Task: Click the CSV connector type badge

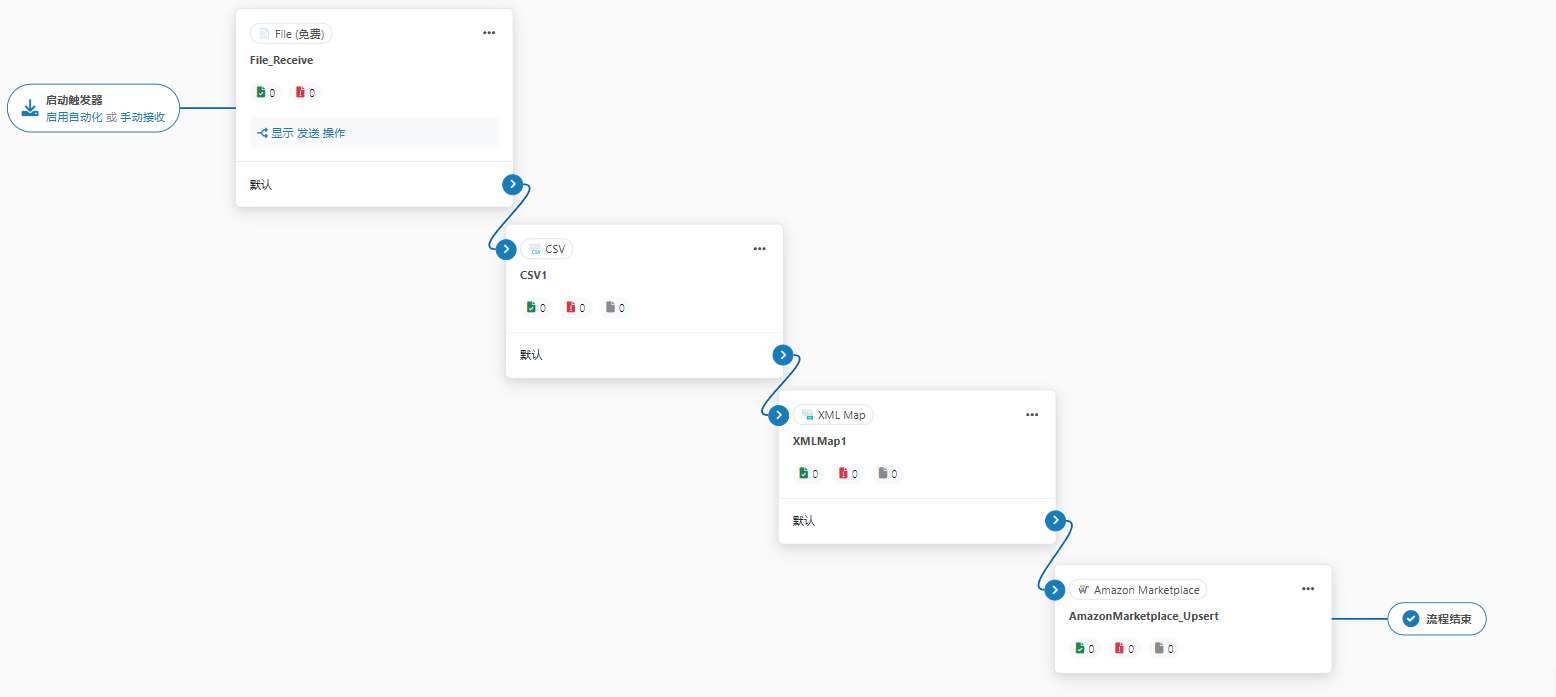Action: 547,249
